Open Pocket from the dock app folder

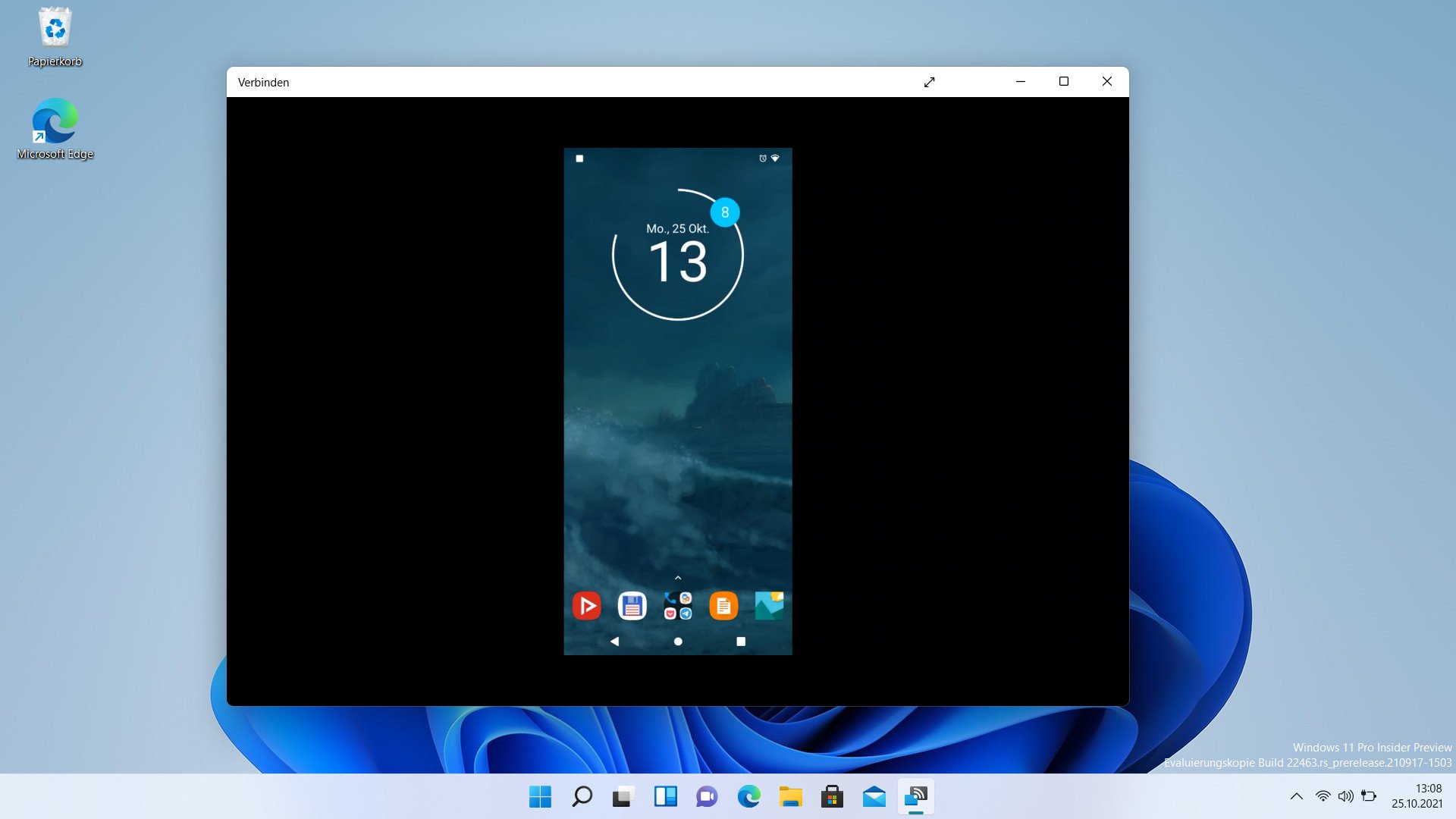point(670,613)
